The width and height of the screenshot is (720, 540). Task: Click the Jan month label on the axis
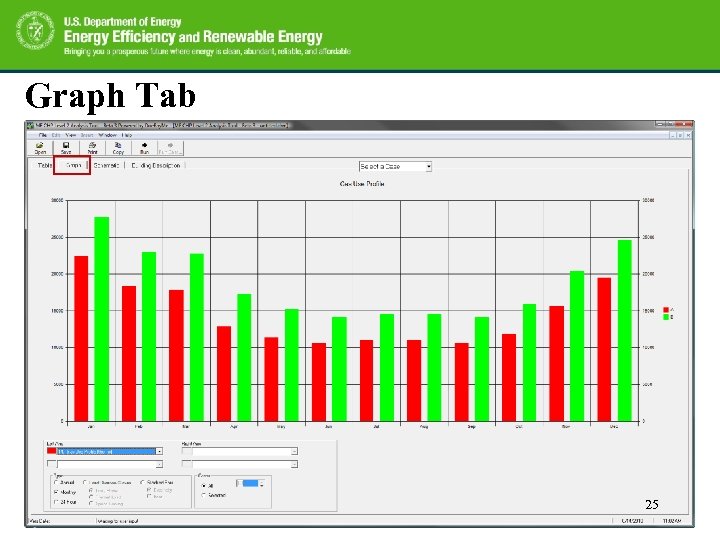pos(91,427)
